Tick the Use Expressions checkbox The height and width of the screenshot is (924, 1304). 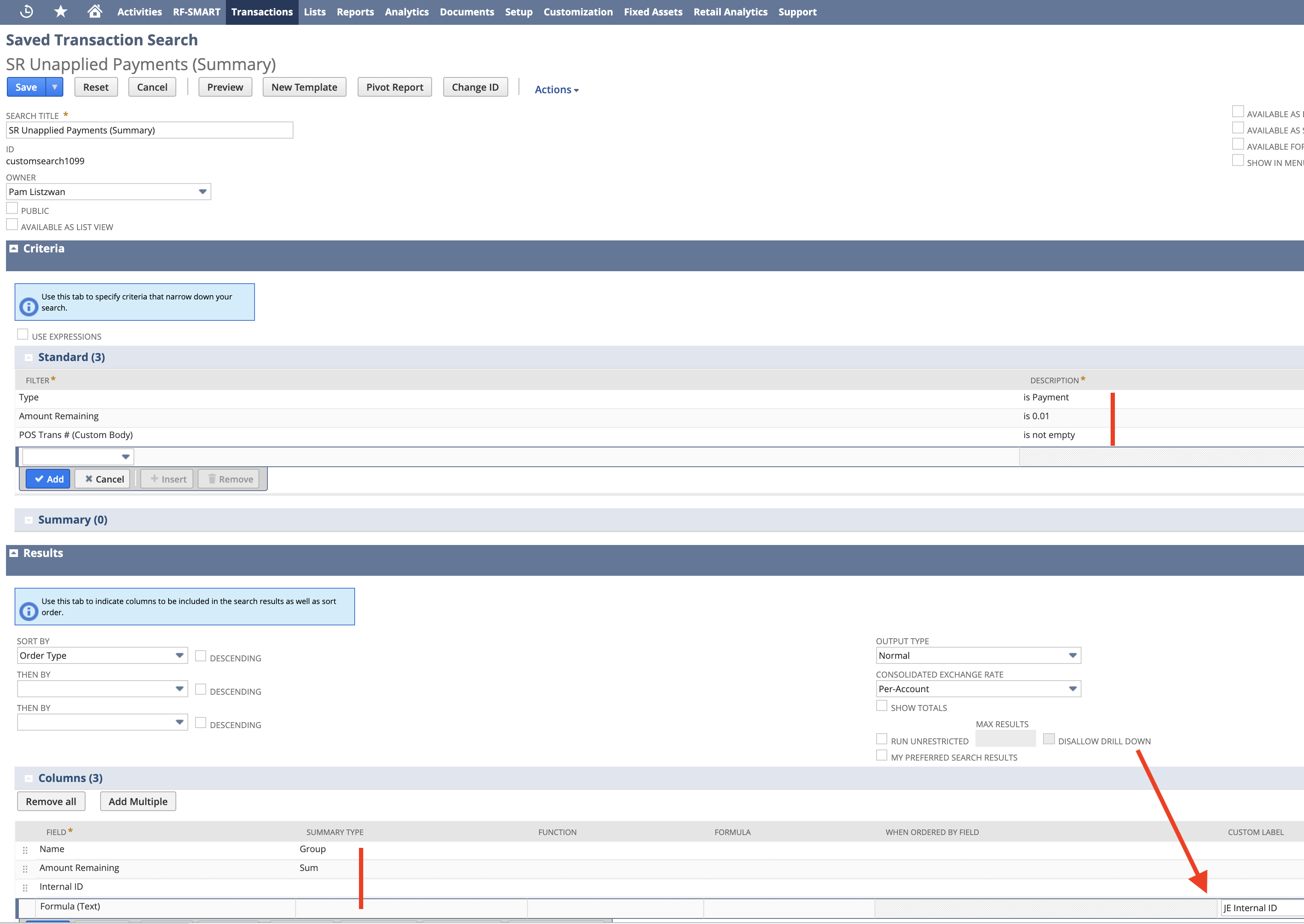(x=23, y=335)
